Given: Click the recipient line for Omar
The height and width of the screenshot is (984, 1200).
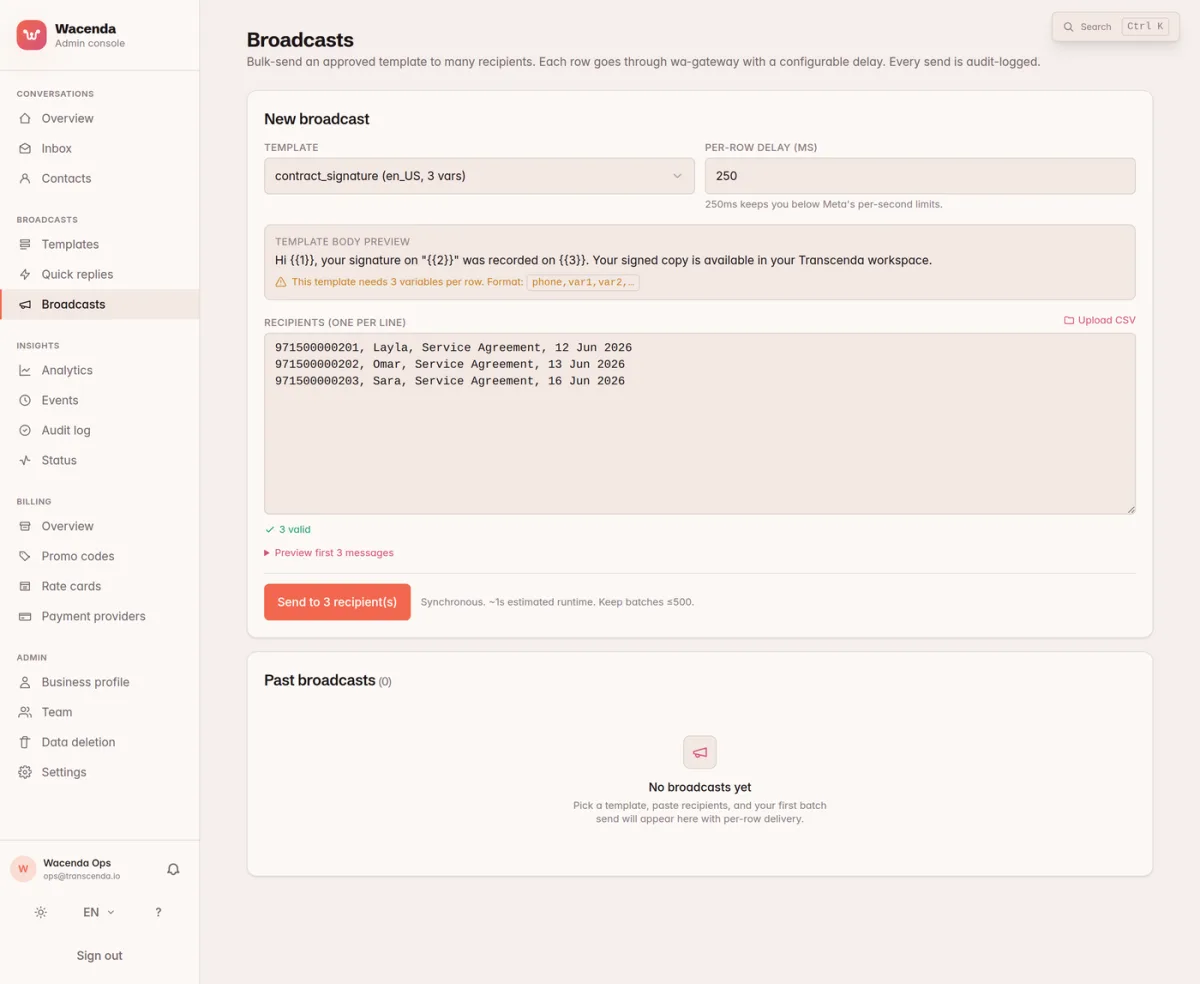Looking at the screenshot, I should point(450,364).
